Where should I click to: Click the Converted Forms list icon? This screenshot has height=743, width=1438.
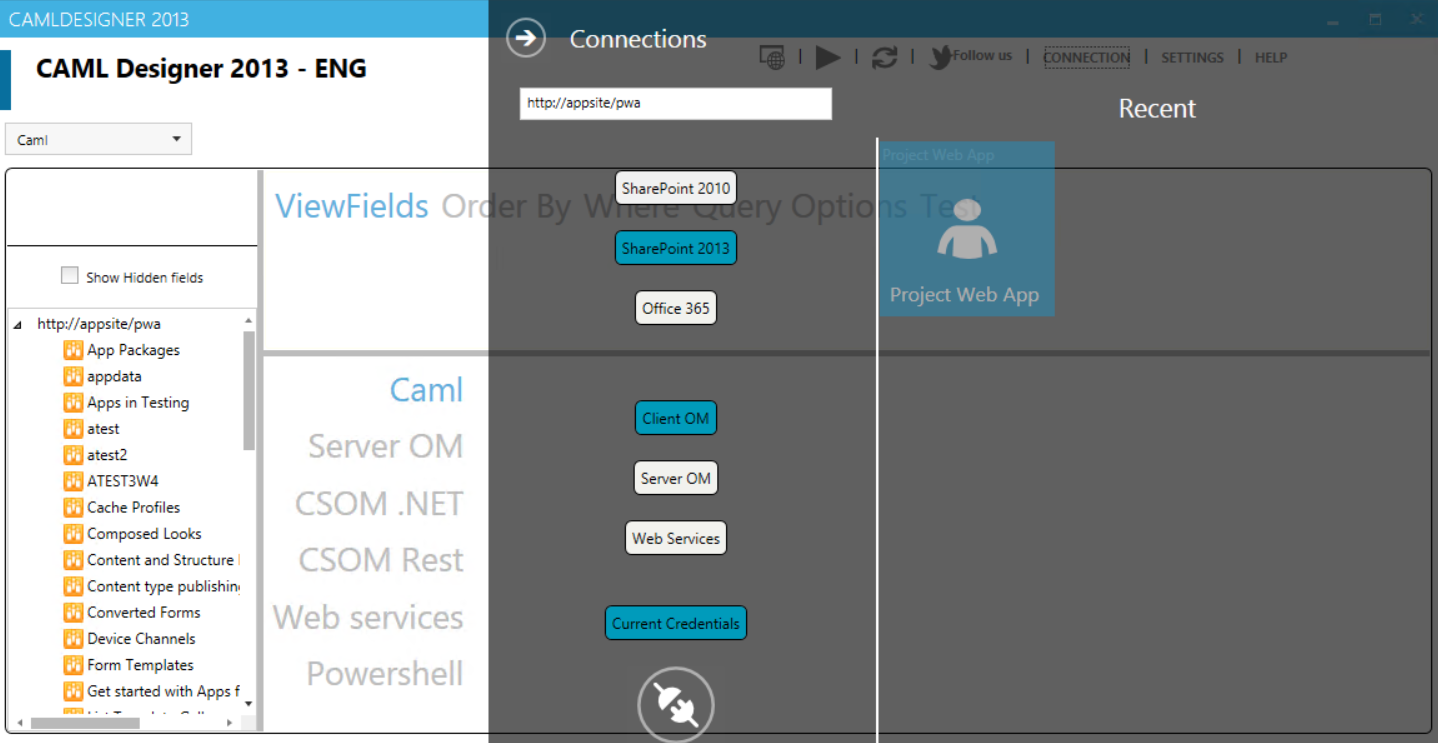coord(73,612)
